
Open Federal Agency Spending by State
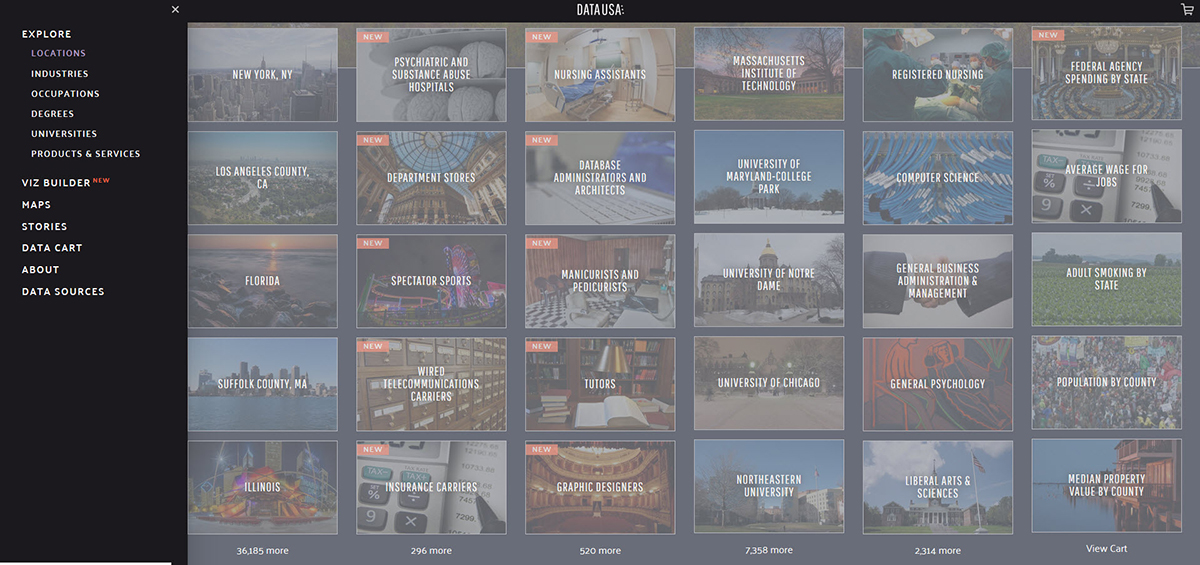(1106, 73)
